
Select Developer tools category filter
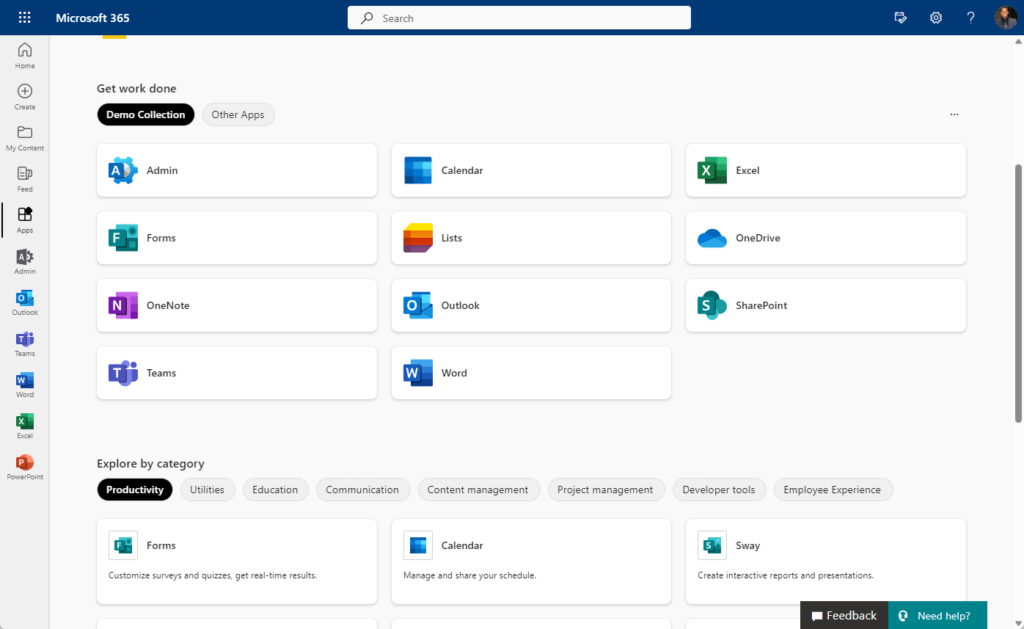pyautogui.click(x=718, y=490)
